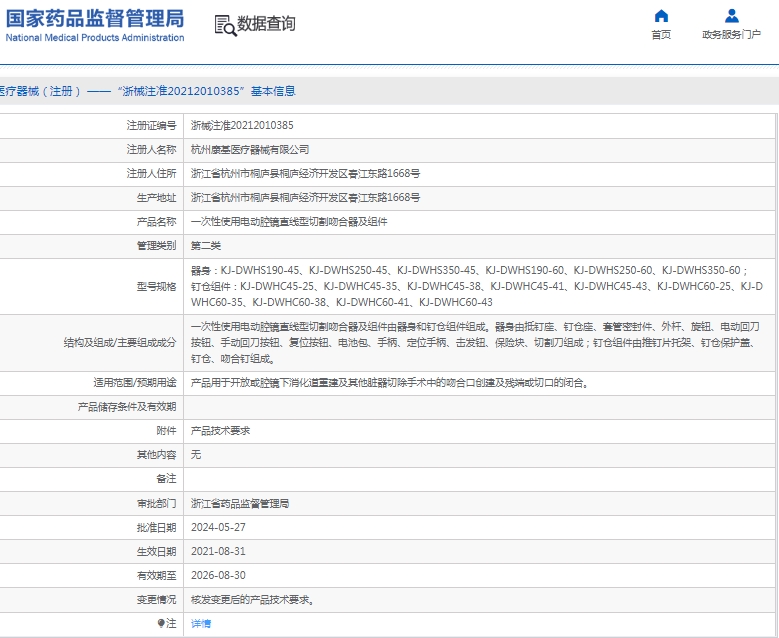
Task: Click the 审批部门 label
Action: tap(156, 503)
